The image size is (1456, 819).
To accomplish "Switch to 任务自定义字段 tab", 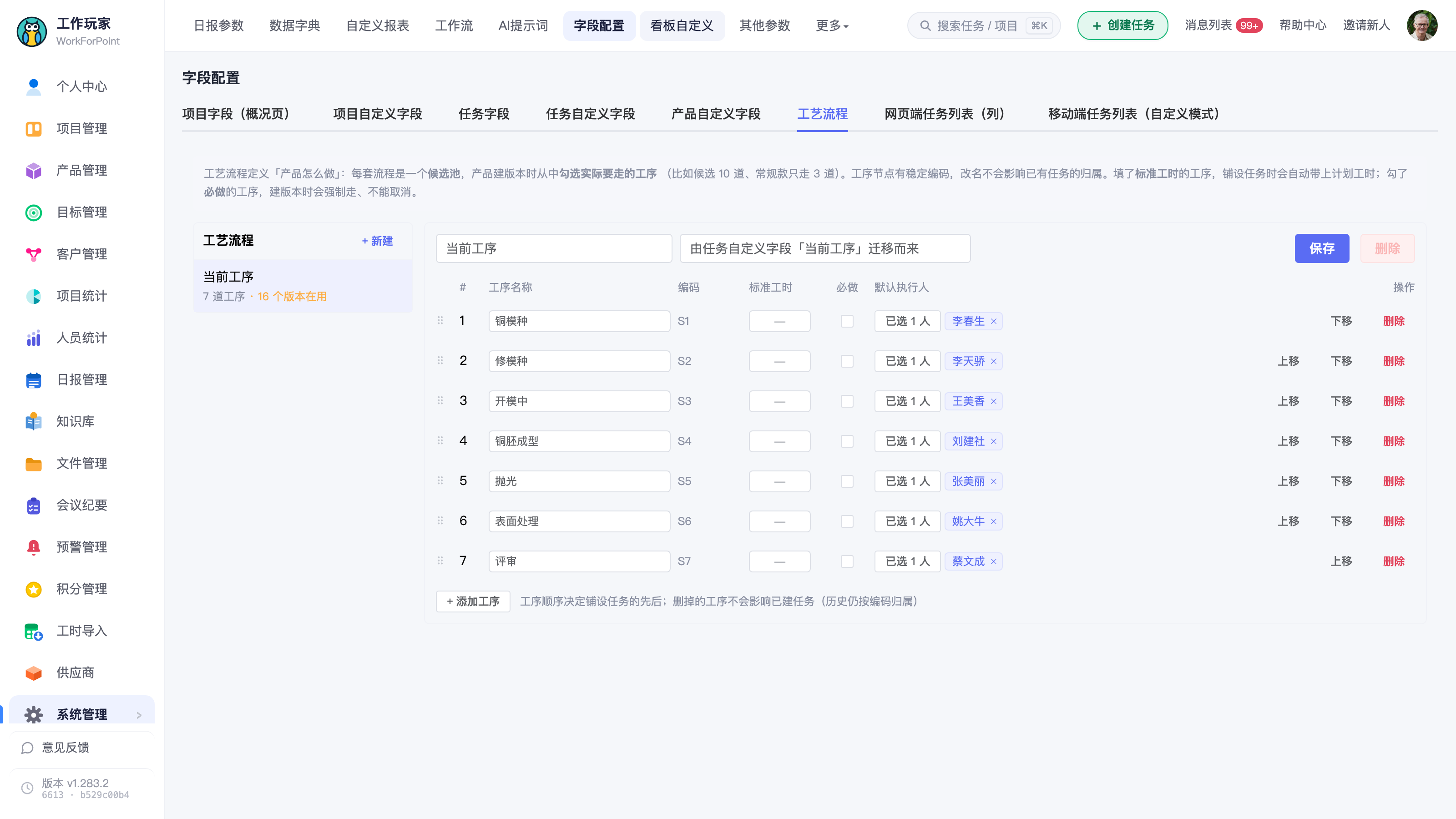I will coord(590,114).
